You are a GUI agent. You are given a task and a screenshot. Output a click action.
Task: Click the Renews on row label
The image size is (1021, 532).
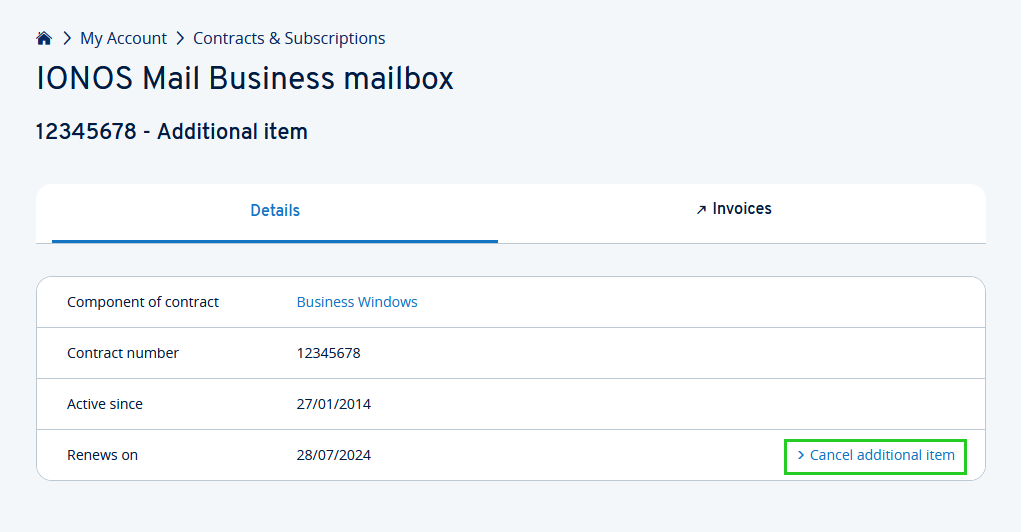102,455
